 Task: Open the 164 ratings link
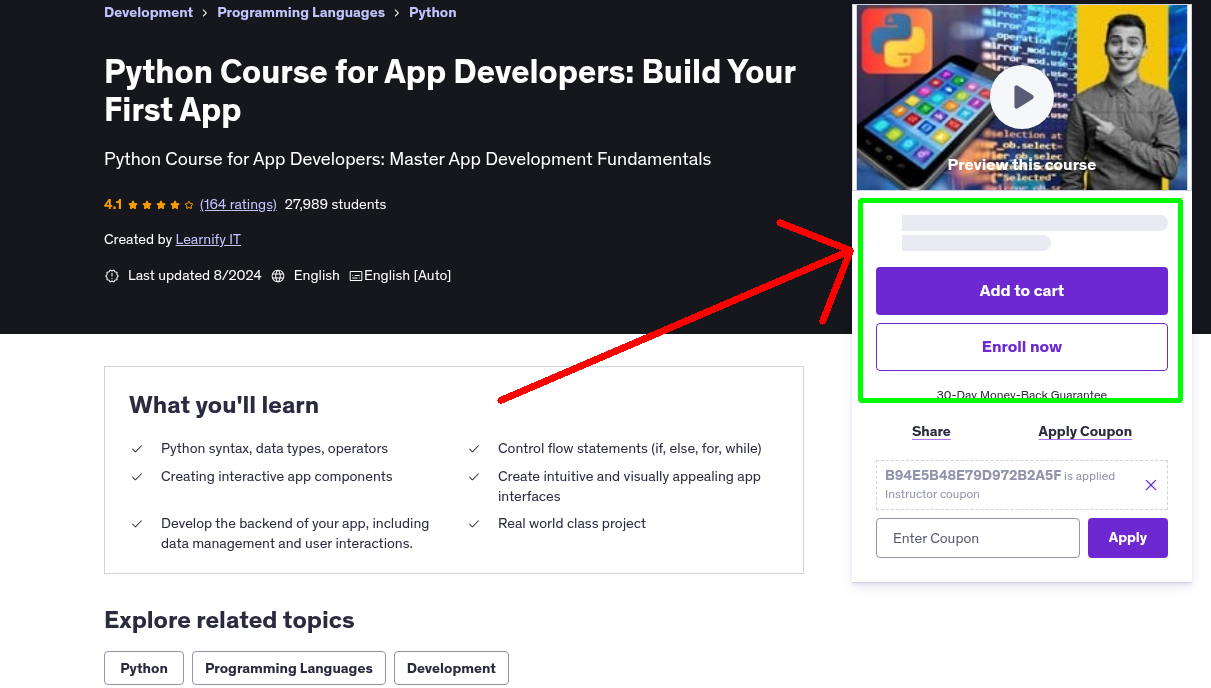tap(238, 204)
